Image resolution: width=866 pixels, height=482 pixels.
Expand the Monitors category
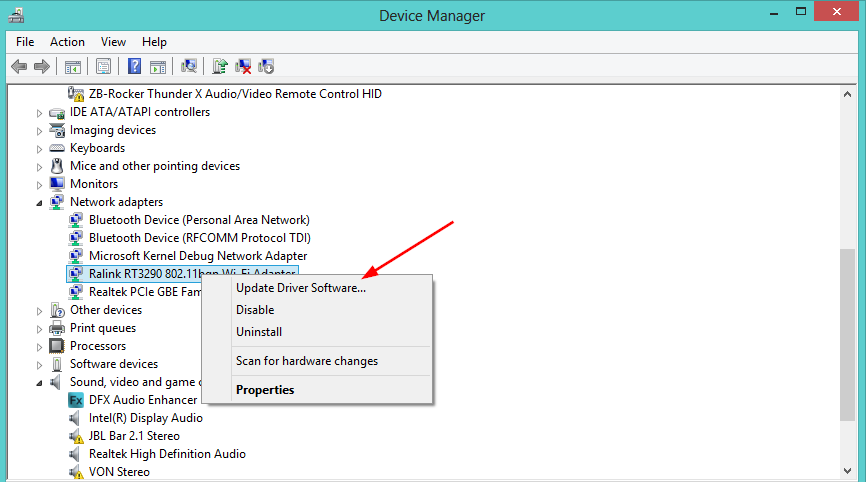click(40, 184)
